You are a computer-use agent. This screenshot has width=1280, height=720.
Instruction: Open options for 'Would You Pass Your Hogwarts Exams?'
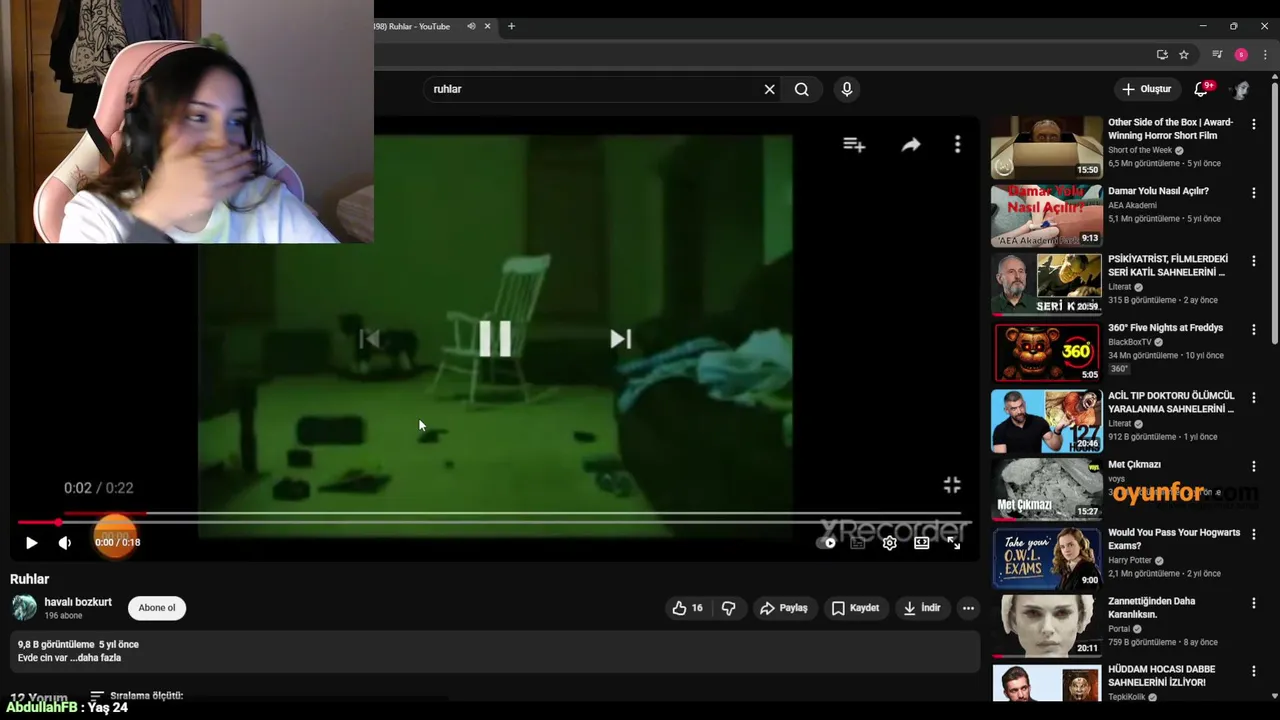pyautogui.click(x=1253, y=534)
